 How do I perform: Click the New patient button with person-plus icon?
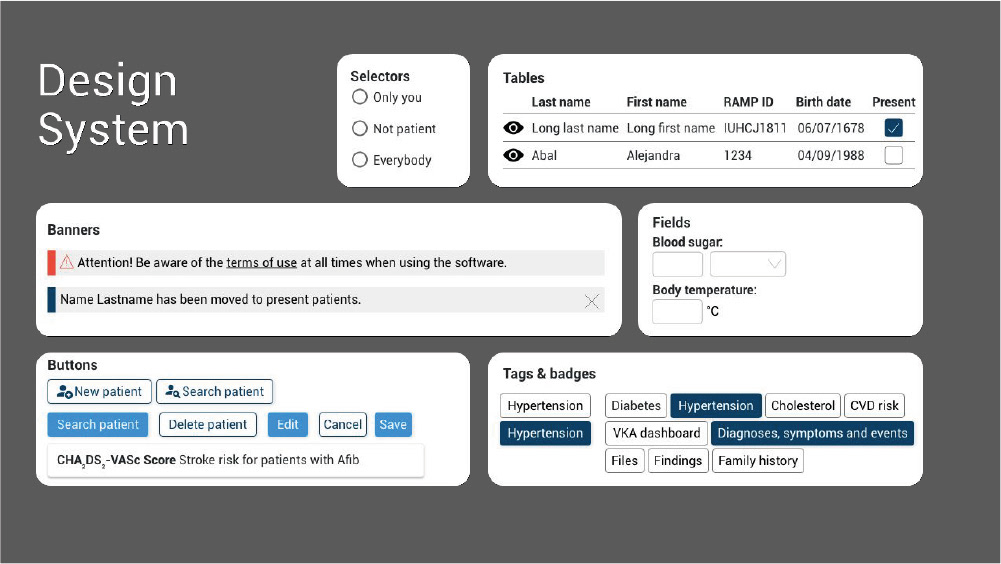click(x=100, y=392)
